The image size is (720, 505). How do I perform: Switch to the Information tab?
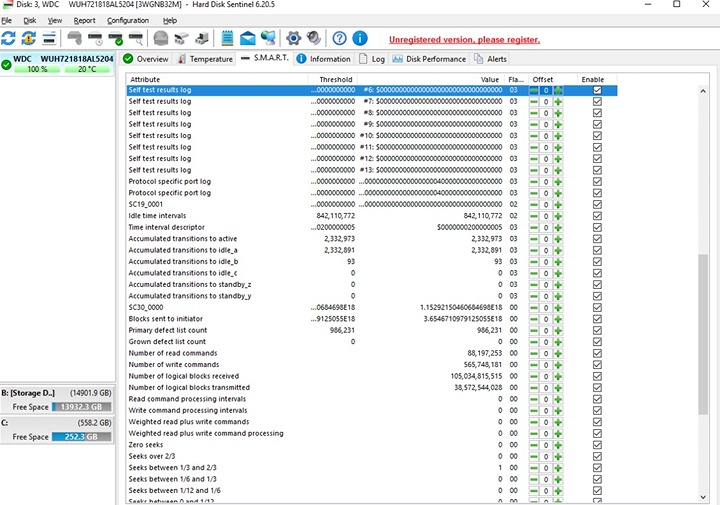324,59
